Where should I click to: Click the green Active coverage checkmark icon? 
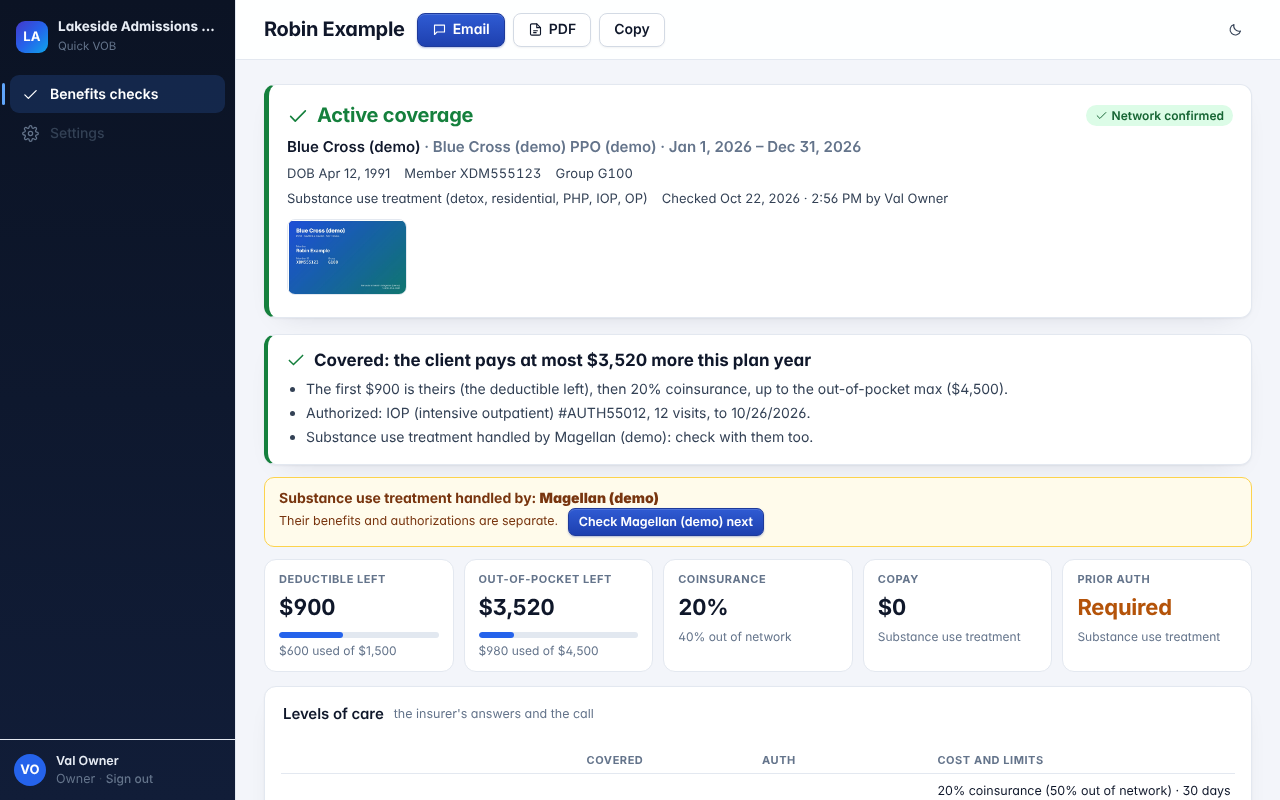[297, 116]
